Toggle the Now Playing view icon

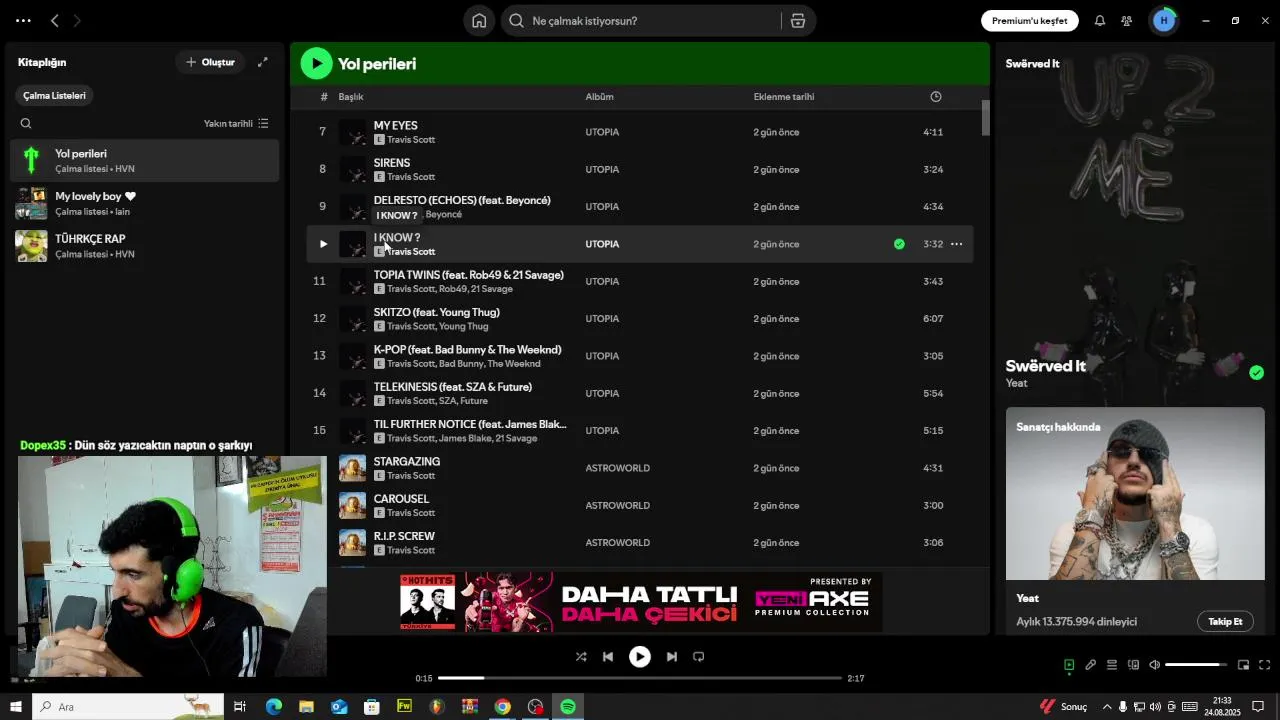pos(1069,665)
